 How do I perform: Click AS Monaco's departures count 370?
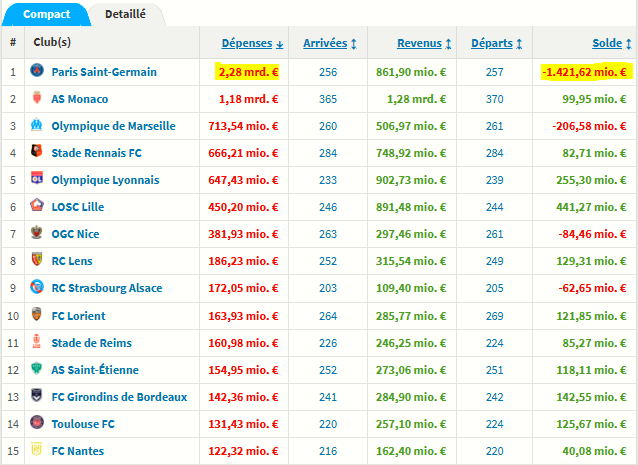494,99
